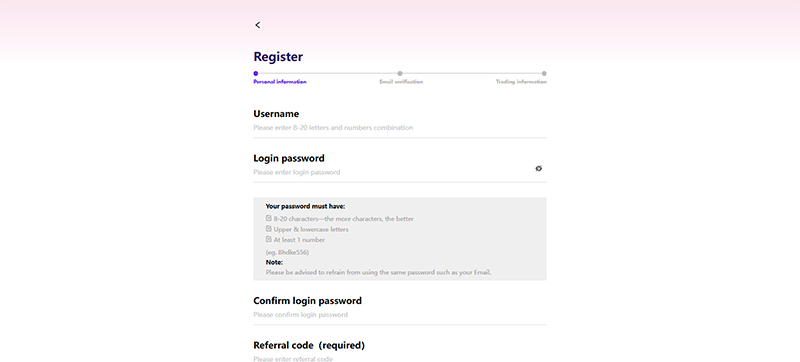Click the Register heading
Screen dimensions: 800x362
pyautogui.click(x=278, y=57)
